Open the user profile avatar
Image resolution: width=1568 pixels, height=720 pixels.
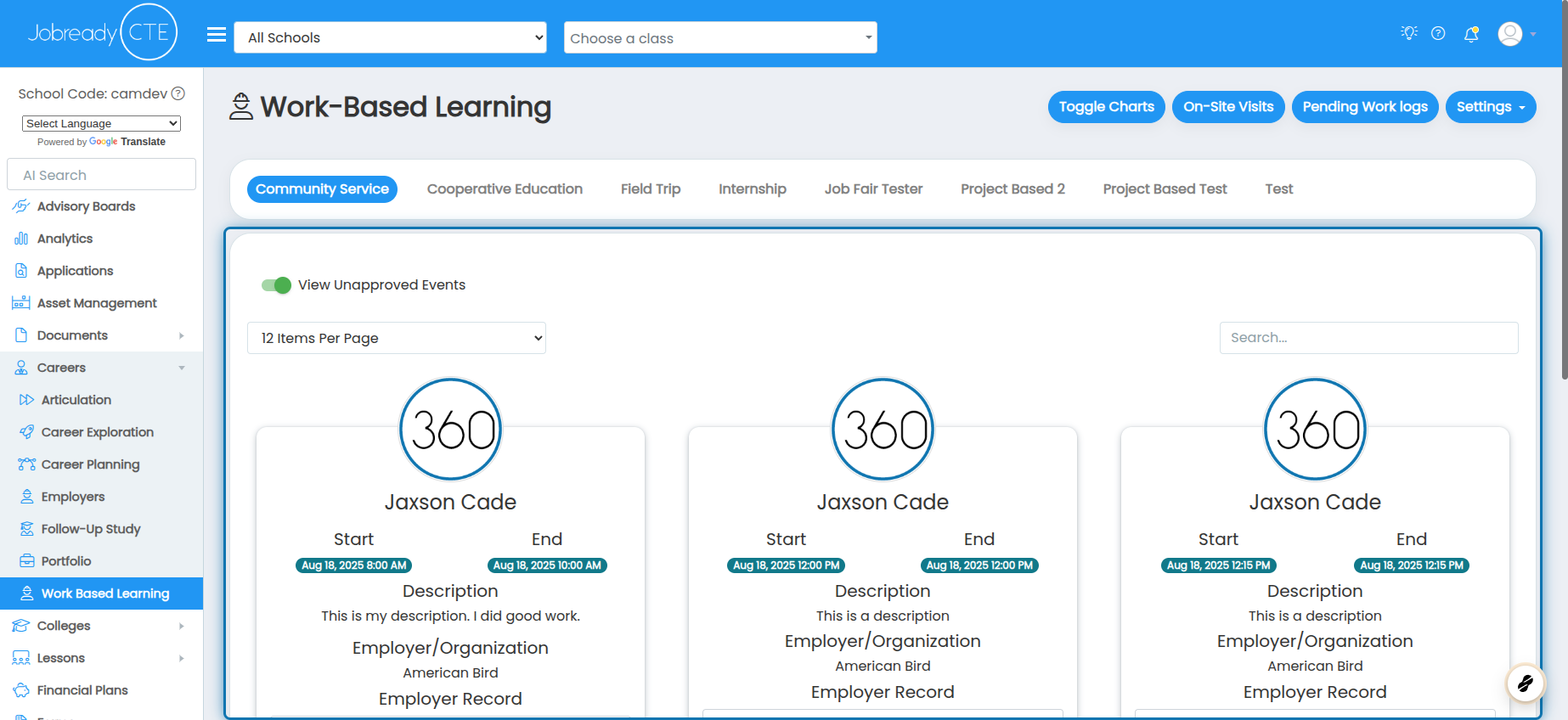tap(1510, 34)
